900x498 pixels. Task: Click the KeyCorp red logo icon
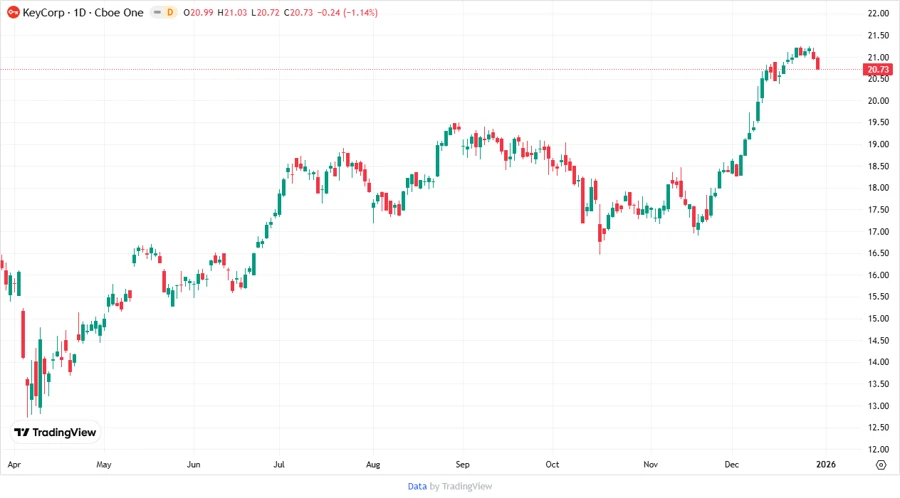coord(13,12)
